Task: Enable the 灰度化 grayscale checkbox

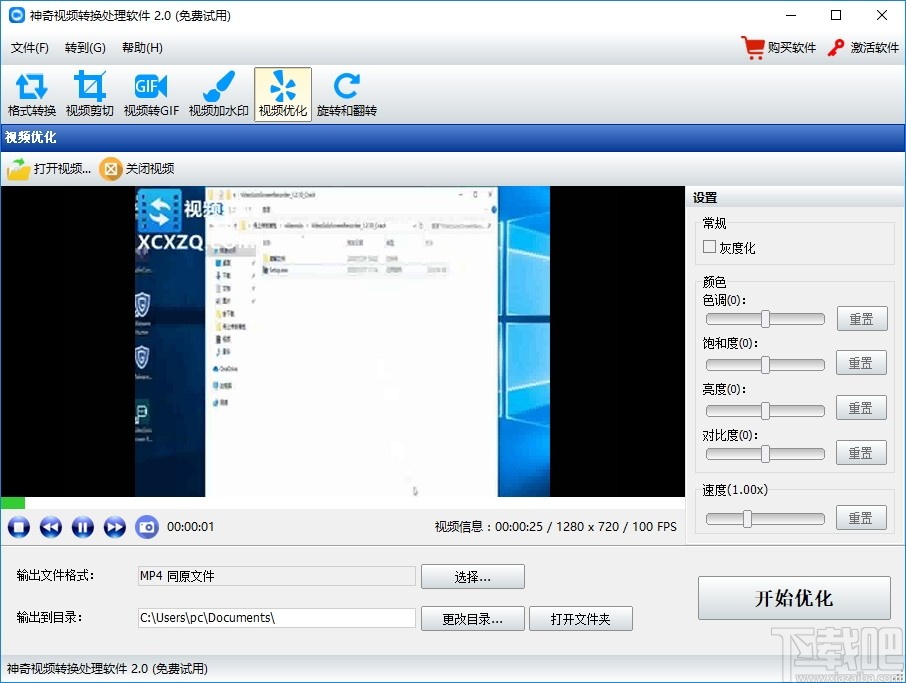Action: coord(710,247)
